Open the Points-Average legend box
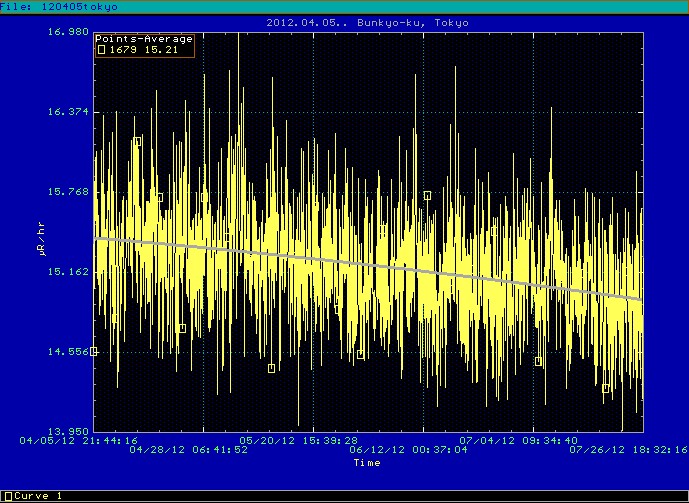689x503 pixels. coord(144,45)
